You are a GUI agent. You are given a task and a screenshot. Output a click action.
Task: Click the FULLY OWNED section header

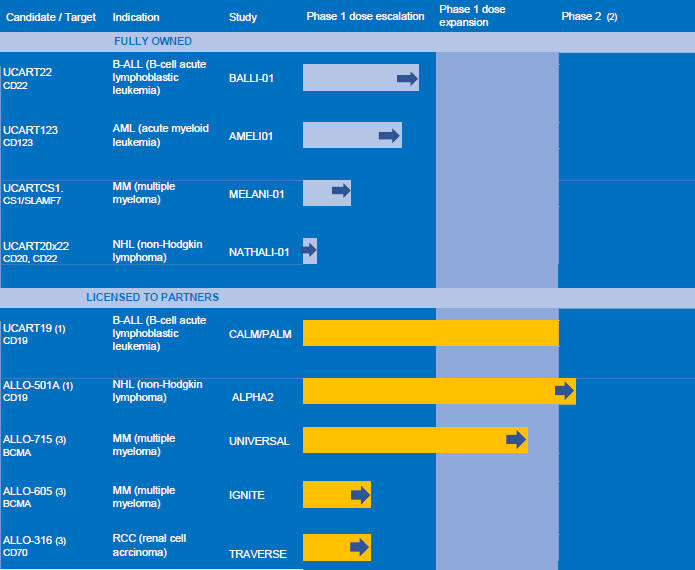153,42
